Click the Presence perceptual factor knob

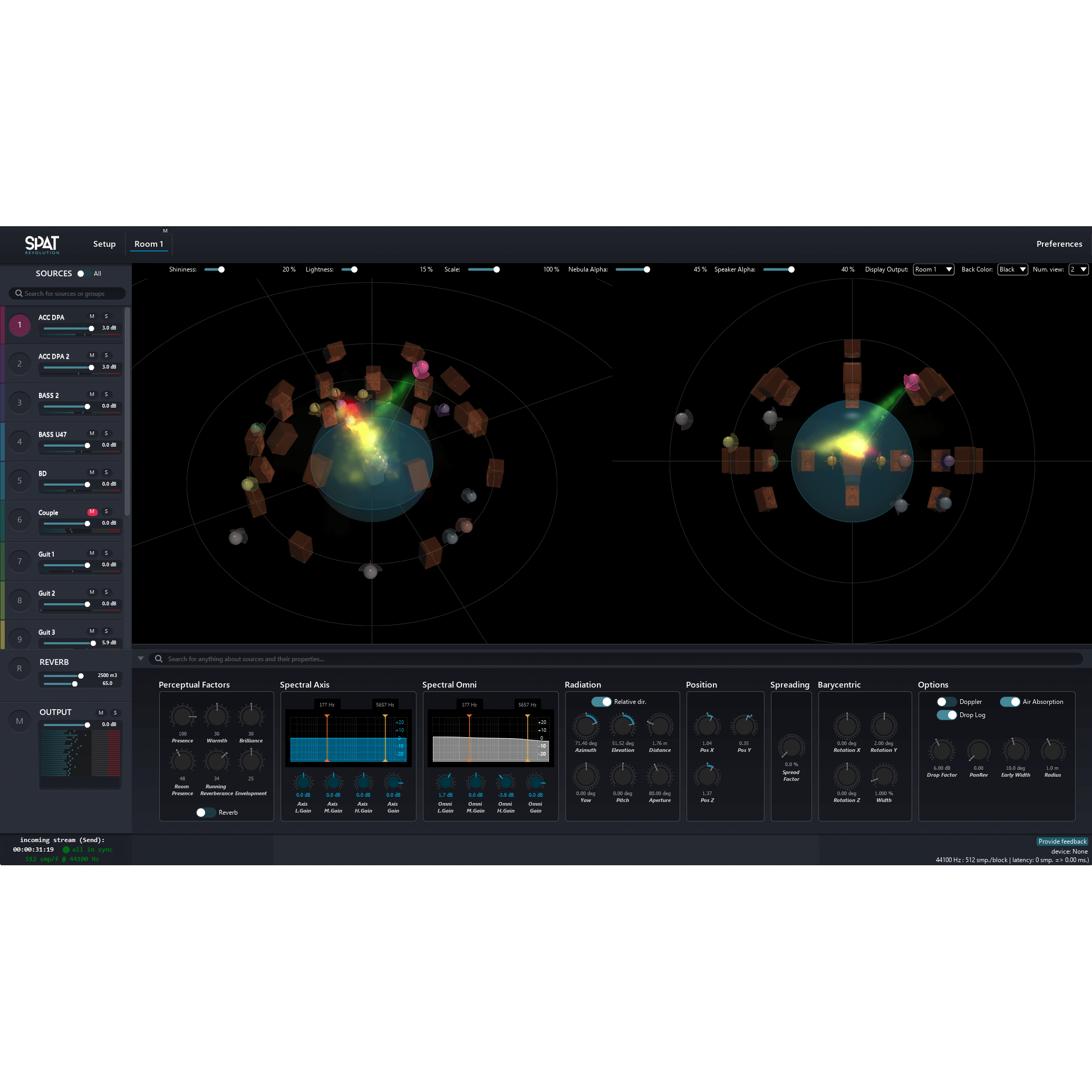pyautogui.click(x=182, y=716)
